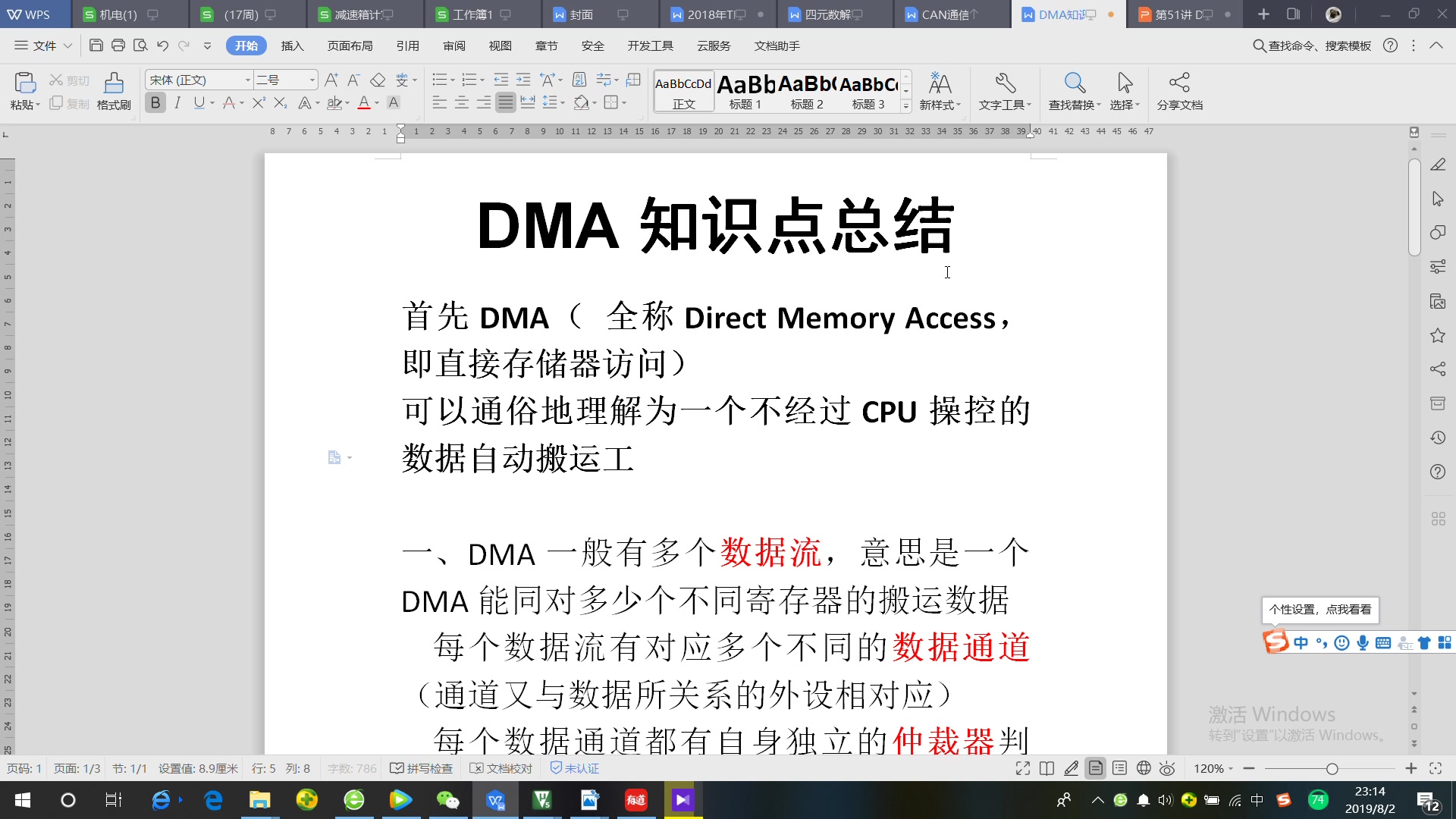Viewport: 1456px width, 819px height.
Task: Decrease paragraph indent
Action: (501, 80)
